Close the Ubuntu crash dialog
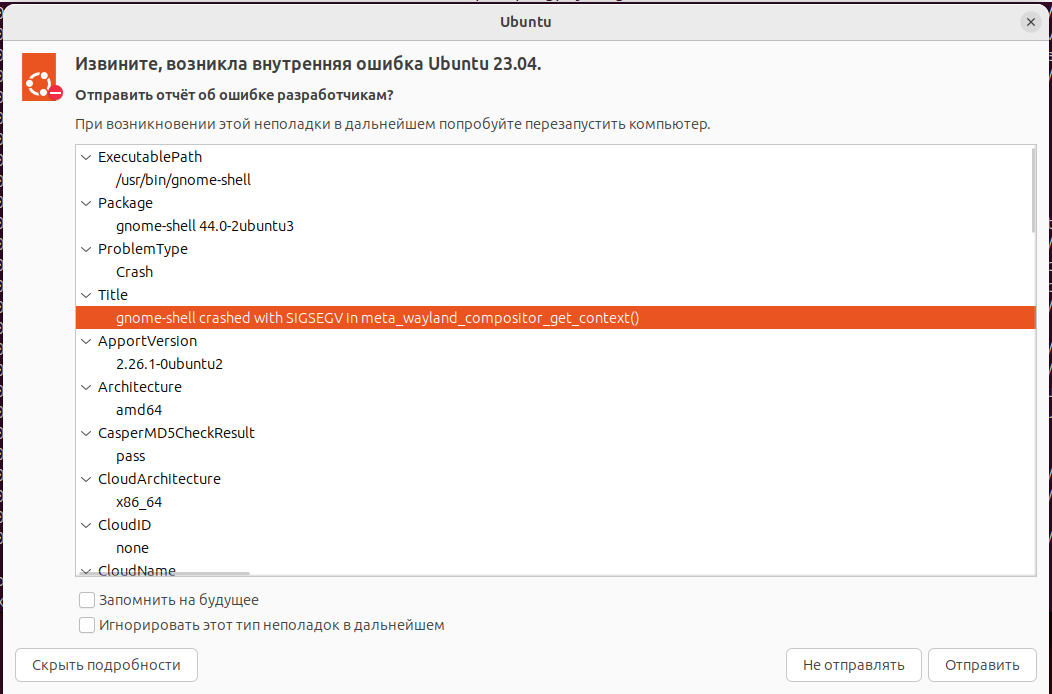This screenshot has height=694, width=1052. click(1030, 21)
